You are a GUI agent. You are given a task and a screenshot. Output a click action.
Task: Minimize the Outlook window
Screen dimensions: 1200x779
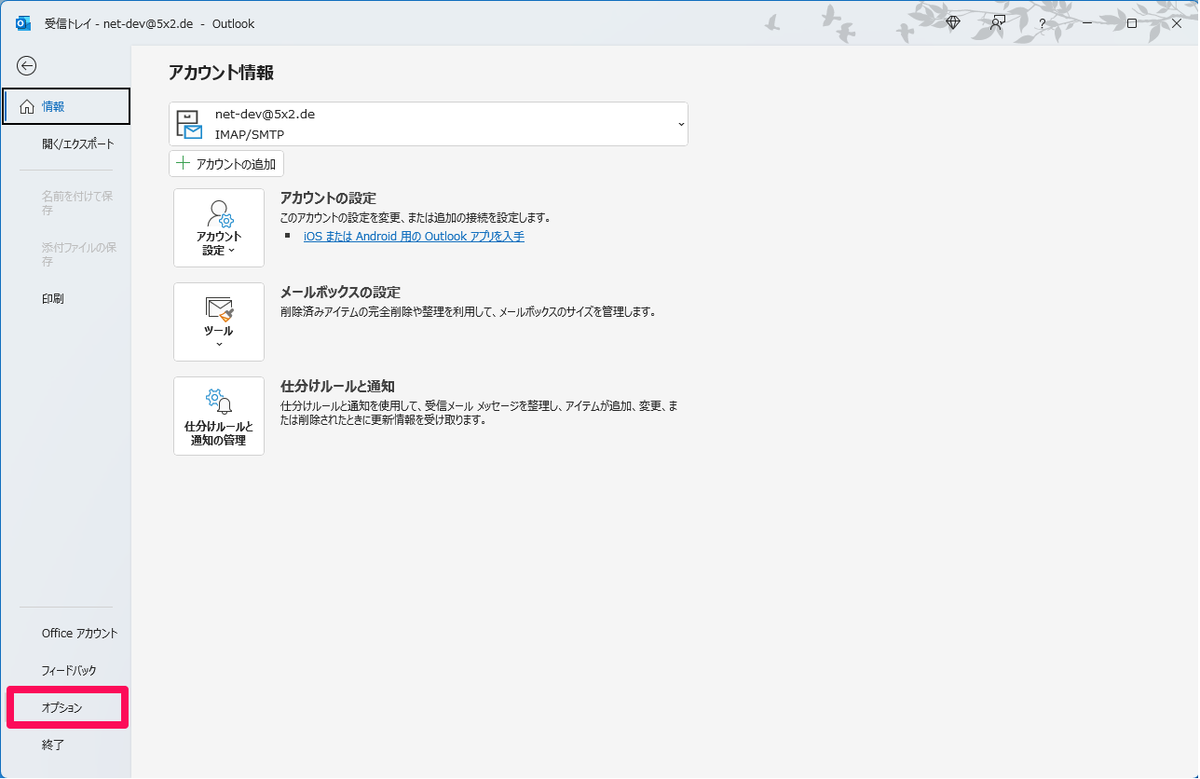(1087, 23)
